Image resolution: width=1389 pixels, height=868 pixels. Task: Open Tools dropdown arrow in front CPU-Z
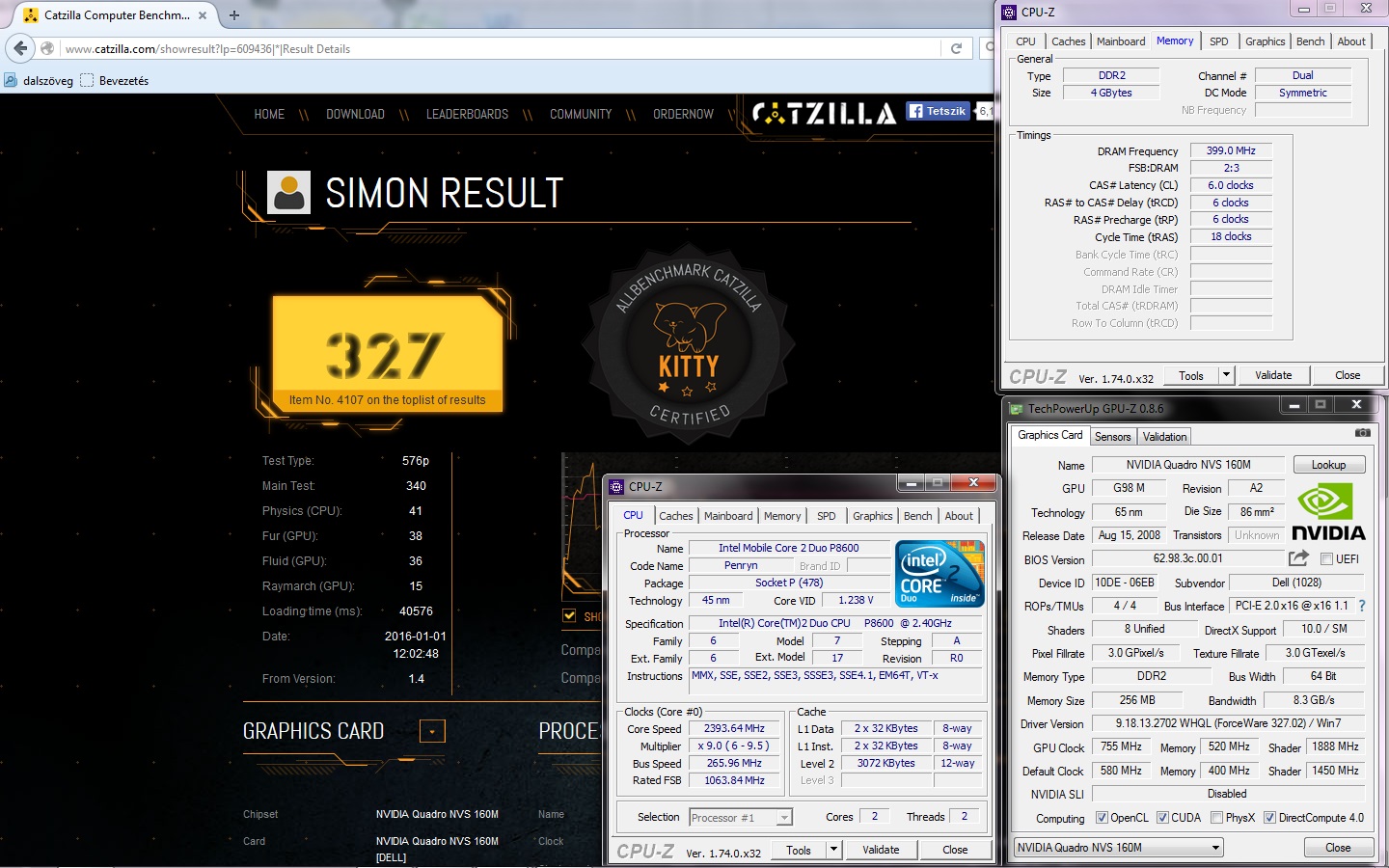pyautogui.click(x=834, y=850)
